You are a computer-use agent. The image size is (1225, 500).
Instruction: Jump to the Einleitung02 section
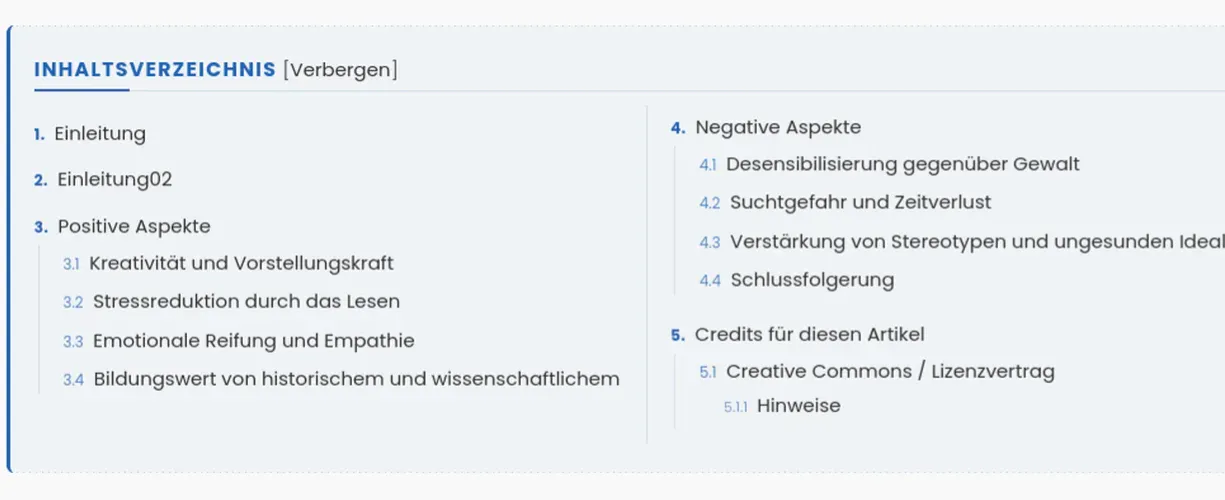pos(115,180)
